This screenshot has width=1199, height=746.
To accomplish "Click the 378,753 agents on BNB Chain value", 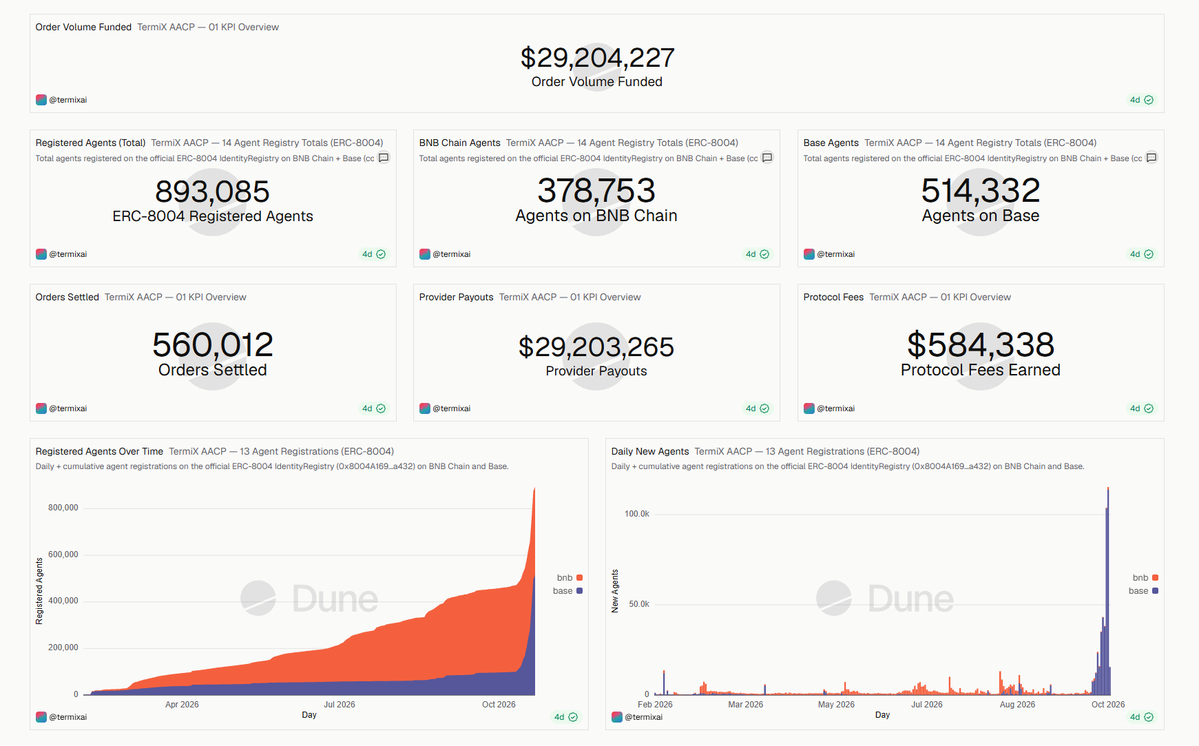I will pyautogui.click(x=596, y=190).
